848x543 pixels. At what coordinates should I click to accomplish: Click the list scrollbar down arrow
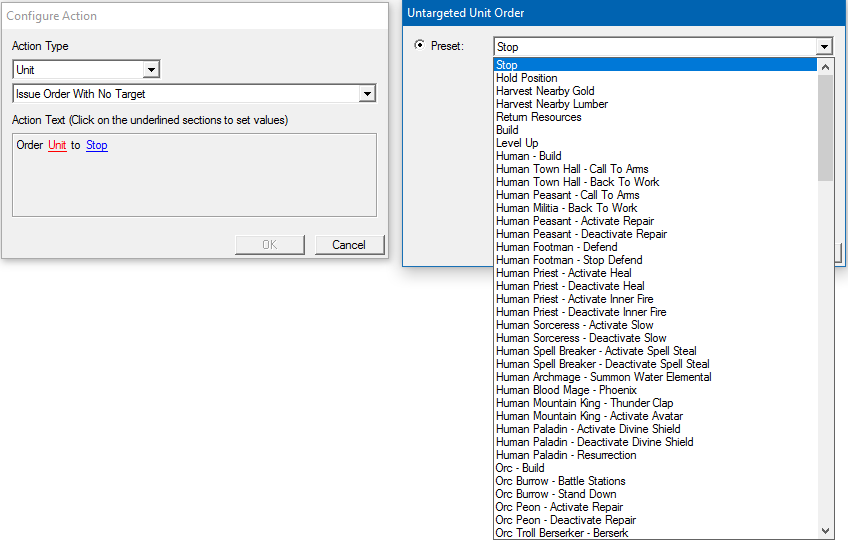tap(825, 531)
